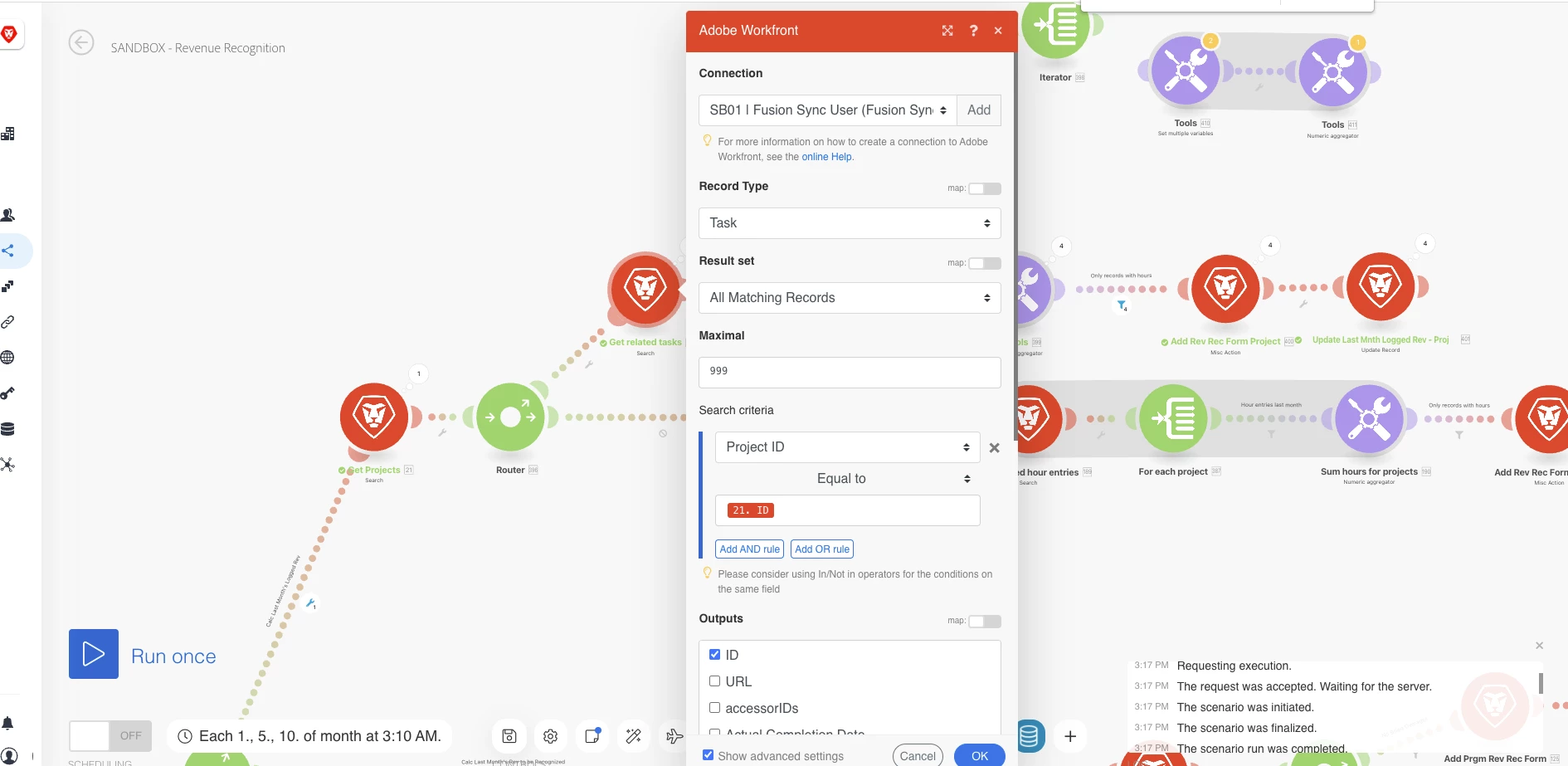Click the plus icon in bottom toolbar
The height and width of the screenshot is (766, 1568).
coord(1070,736)
